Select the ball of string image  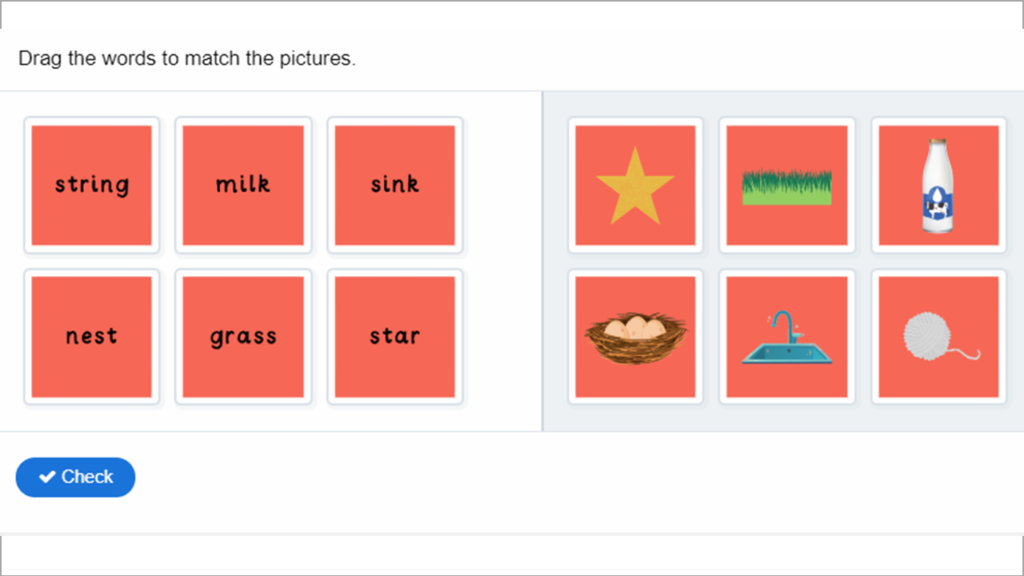click(938, 336)
